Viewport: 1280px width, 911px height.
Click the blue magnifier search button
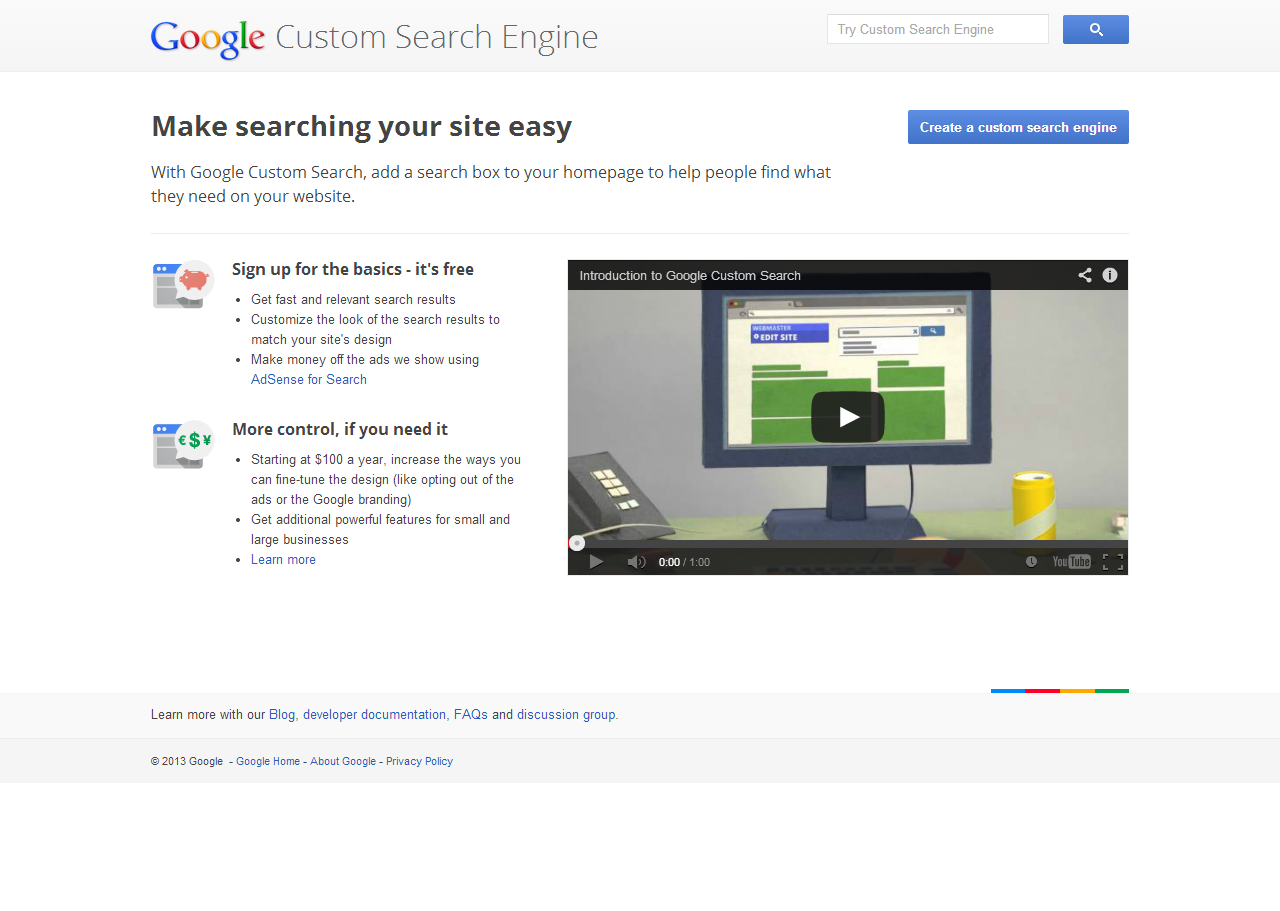(1095, 30)
